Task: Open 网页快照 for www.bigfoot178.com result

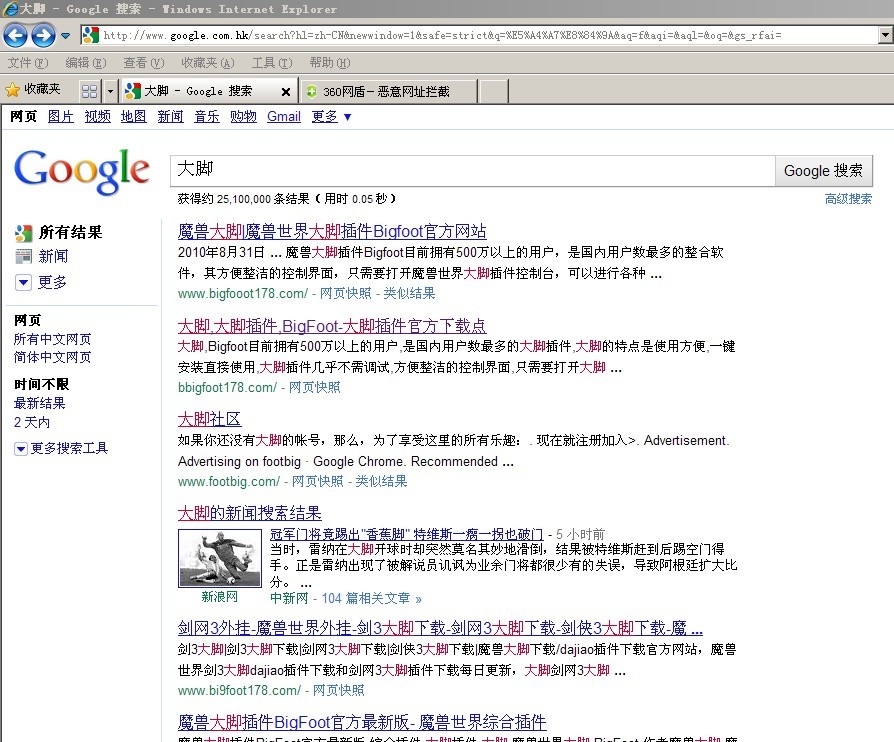Action: (x=345, y=294)
